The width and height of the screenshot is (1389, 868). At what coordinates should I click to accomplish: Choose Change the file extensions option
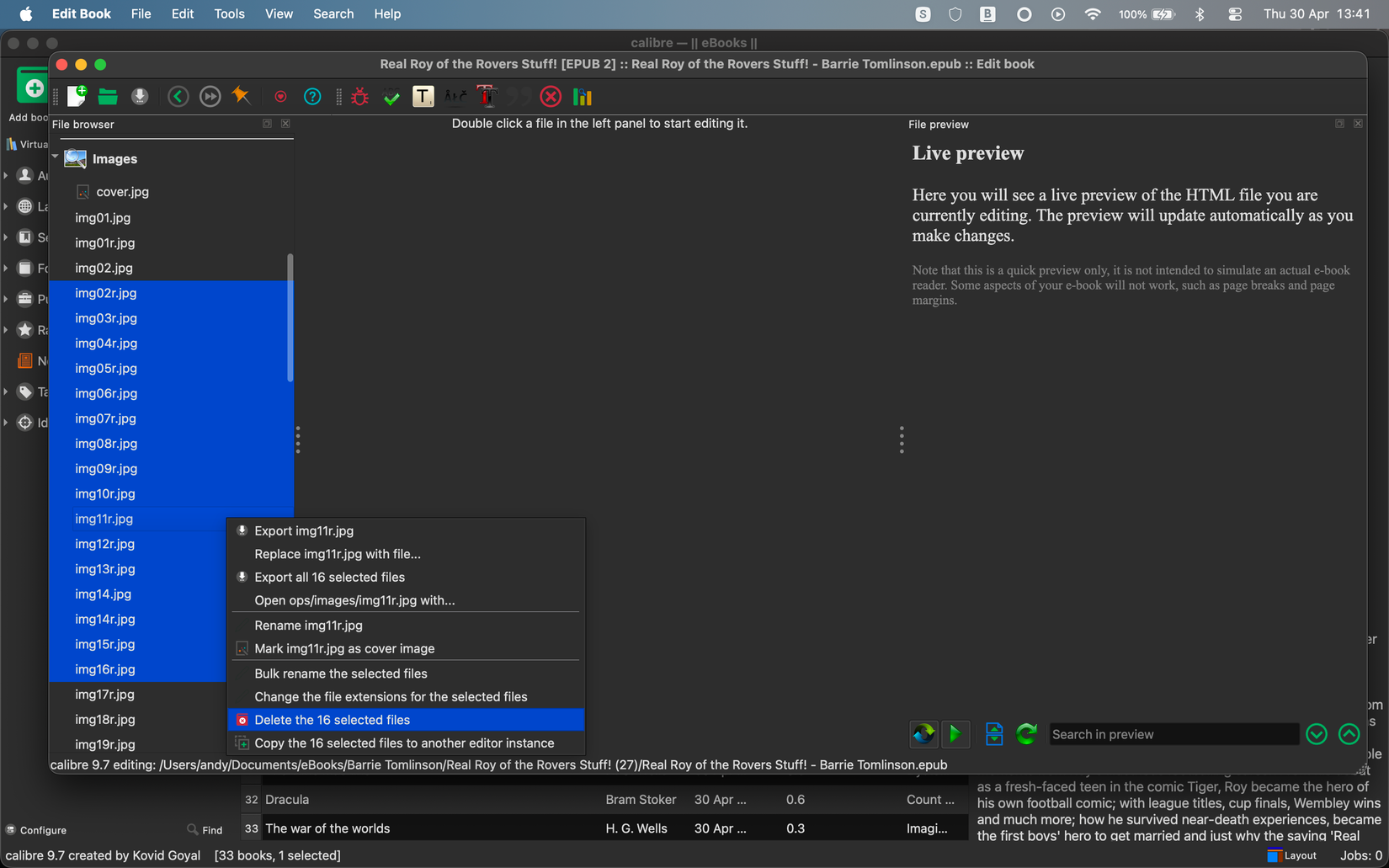coord(406,697)
